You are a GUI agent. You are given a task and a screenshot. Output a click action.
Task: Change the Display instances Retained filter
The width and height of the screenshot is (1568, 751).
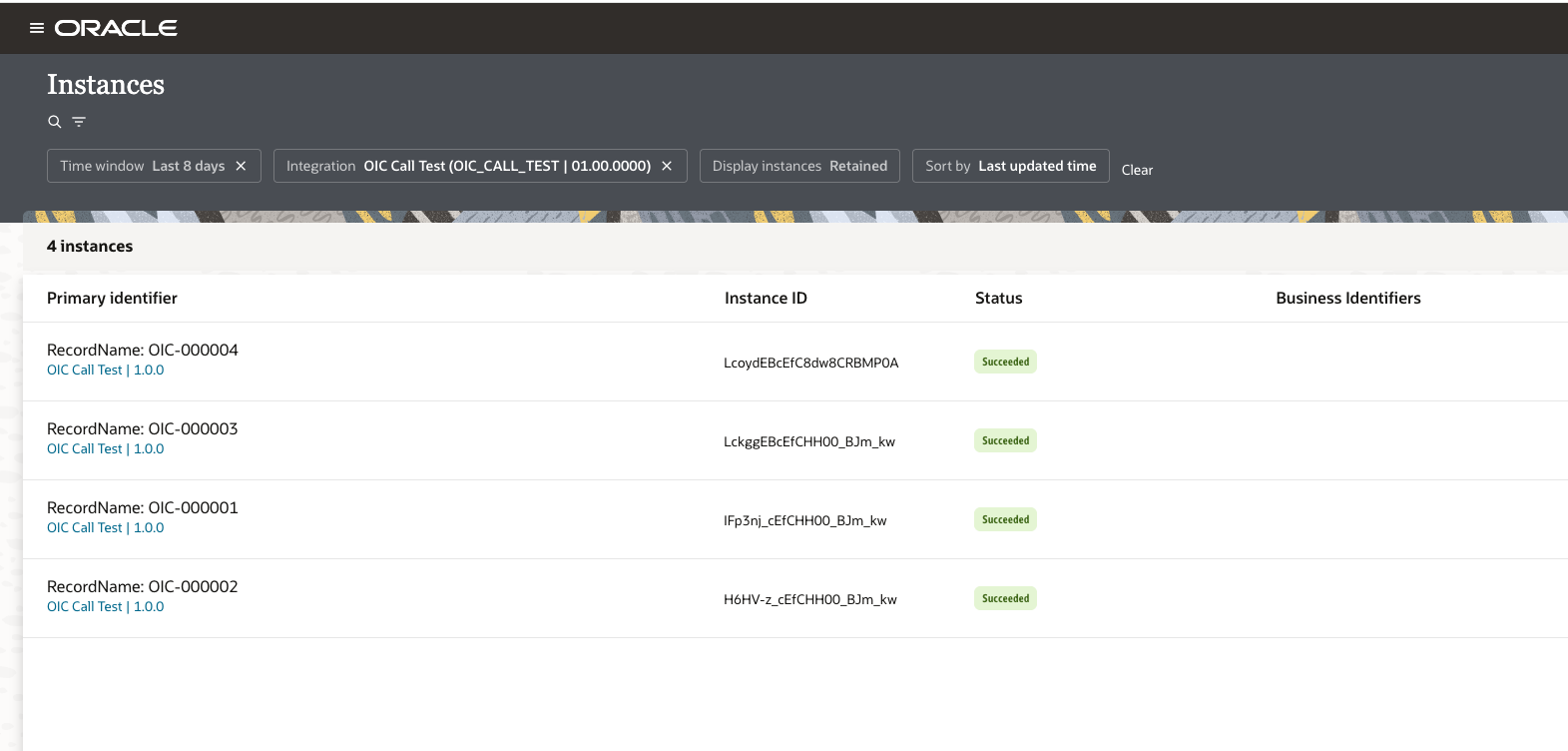[799, 166]
